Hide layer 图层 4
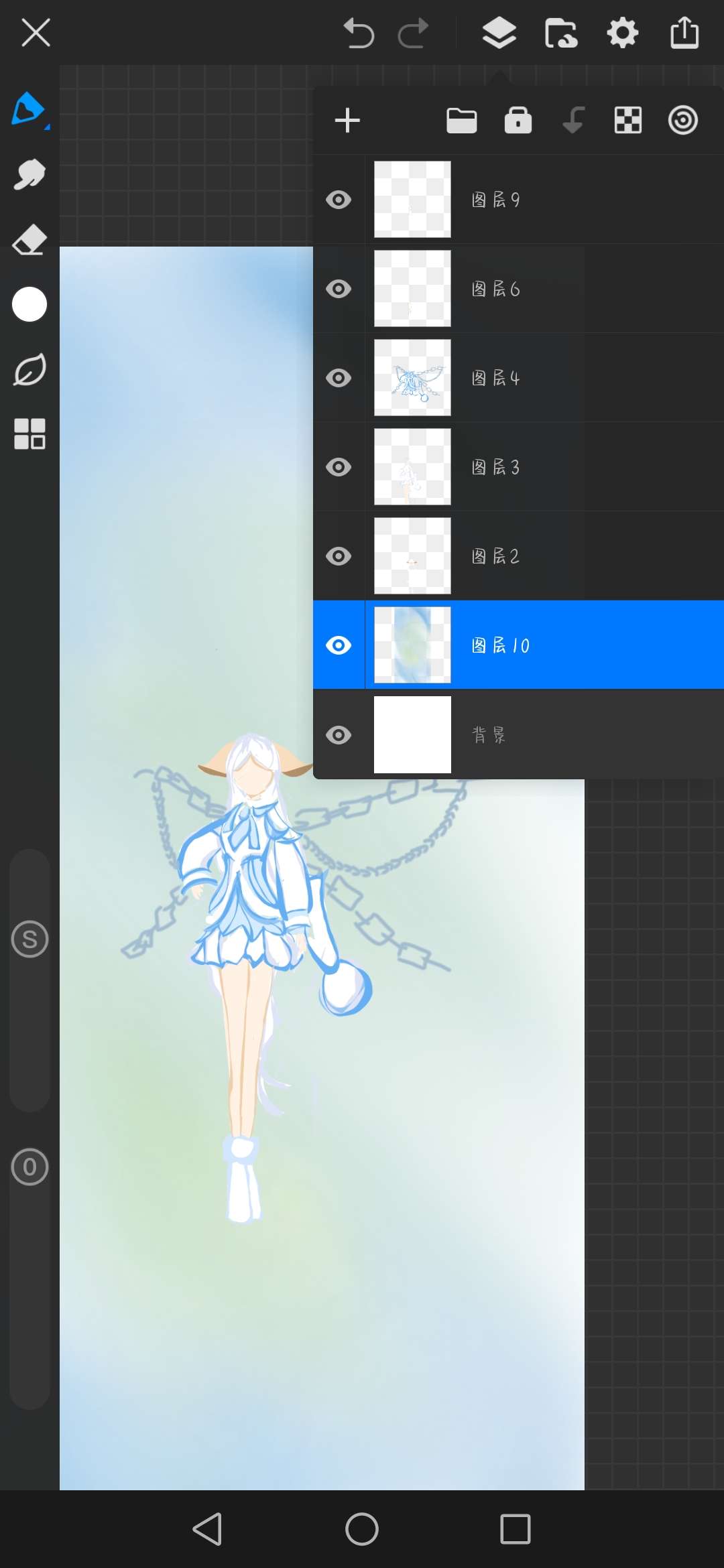 (x=339, y=378)
